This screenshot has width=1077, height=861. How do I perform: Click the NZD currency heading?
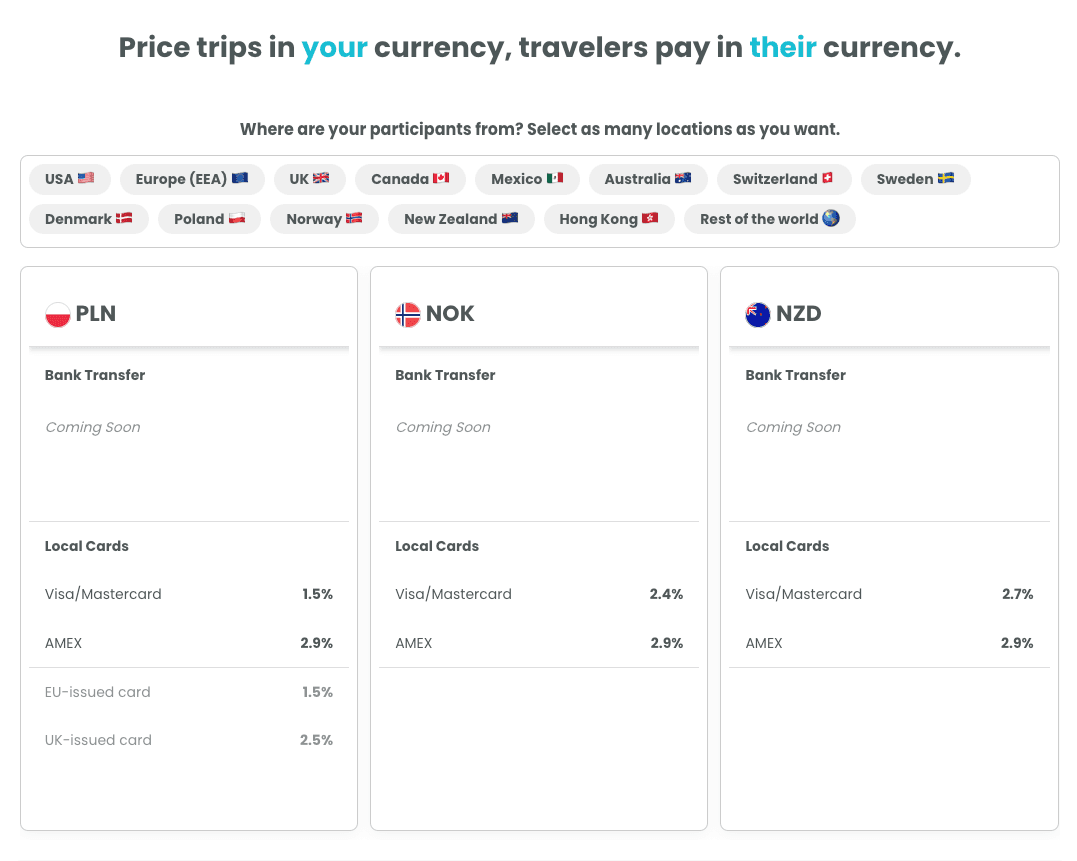[x=799, y=314]
